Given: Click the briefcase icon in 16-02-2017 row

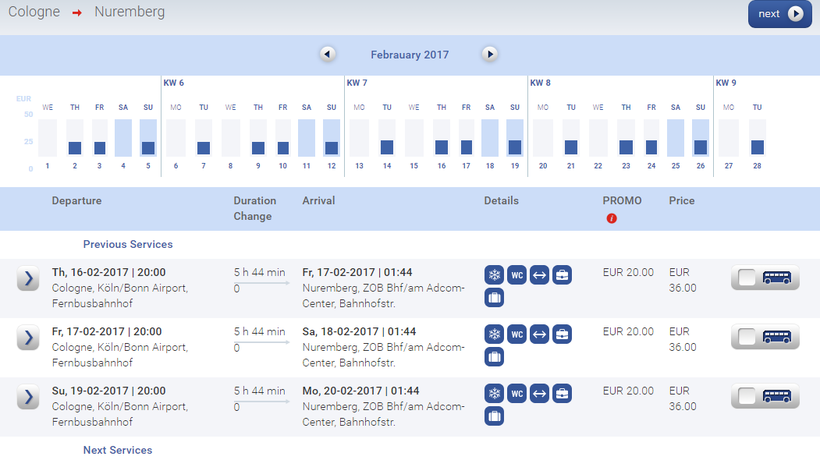Looking at the screenshot, I should [562, 275].
